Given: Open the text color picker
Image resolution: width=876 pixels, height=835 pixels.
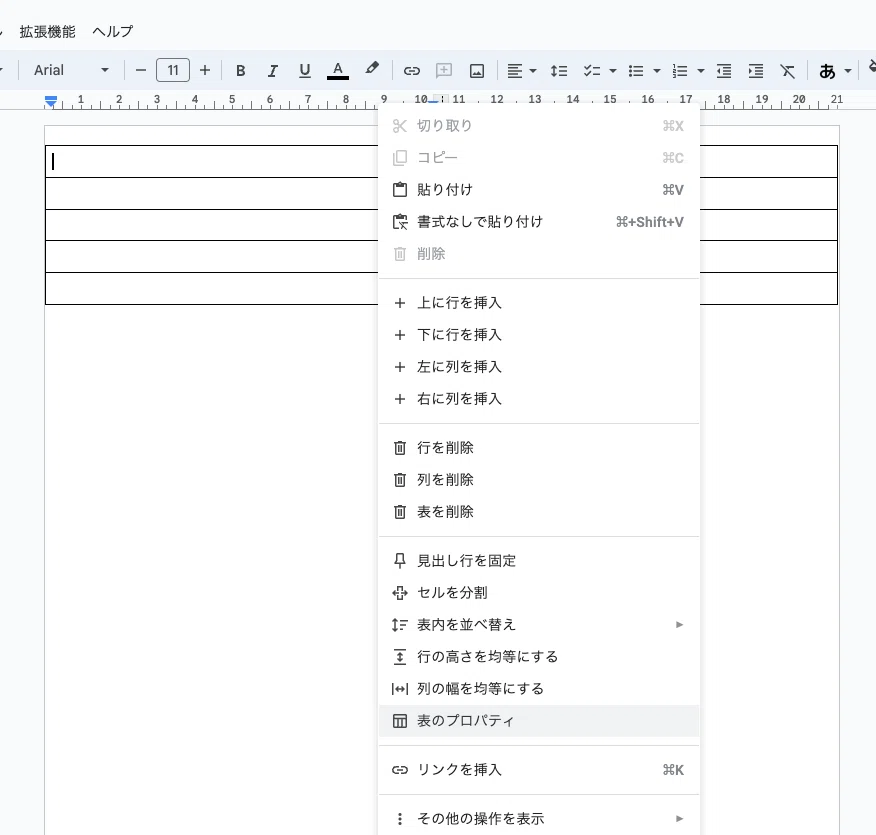Looking at the screenshot, I should pyautogui.click(x=338, y=70).
